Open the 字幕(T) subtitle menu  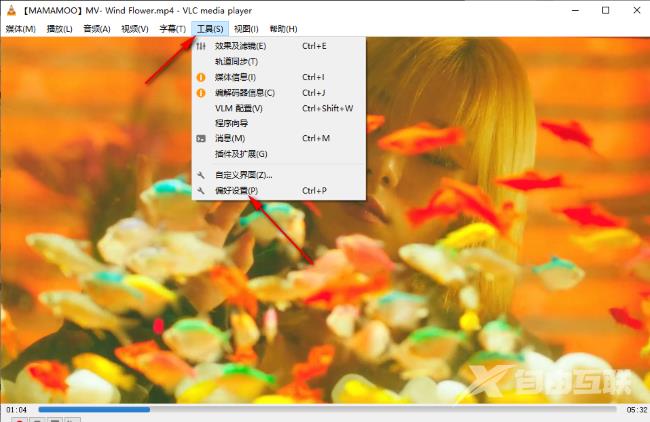point(172,29)
